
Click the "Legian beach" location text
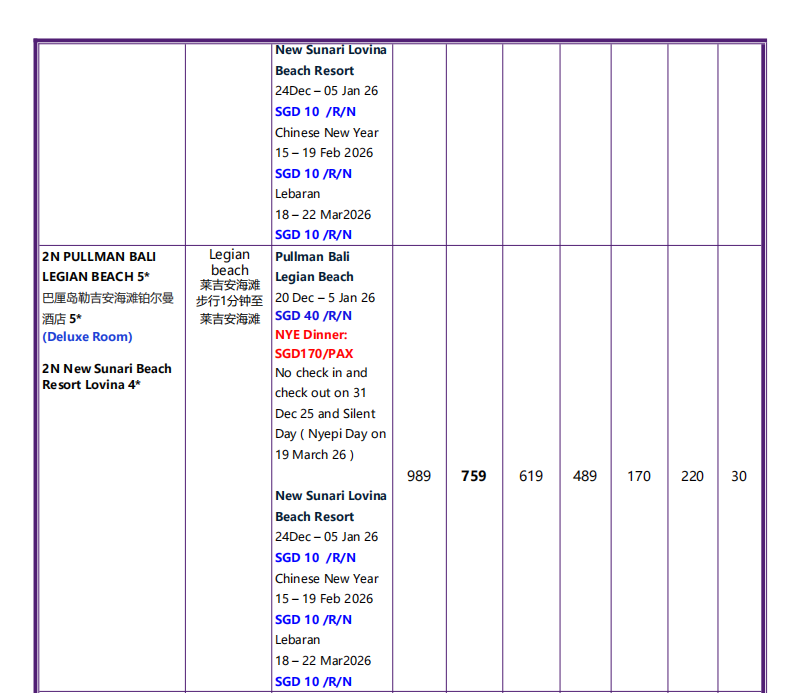tap(229, 262)
